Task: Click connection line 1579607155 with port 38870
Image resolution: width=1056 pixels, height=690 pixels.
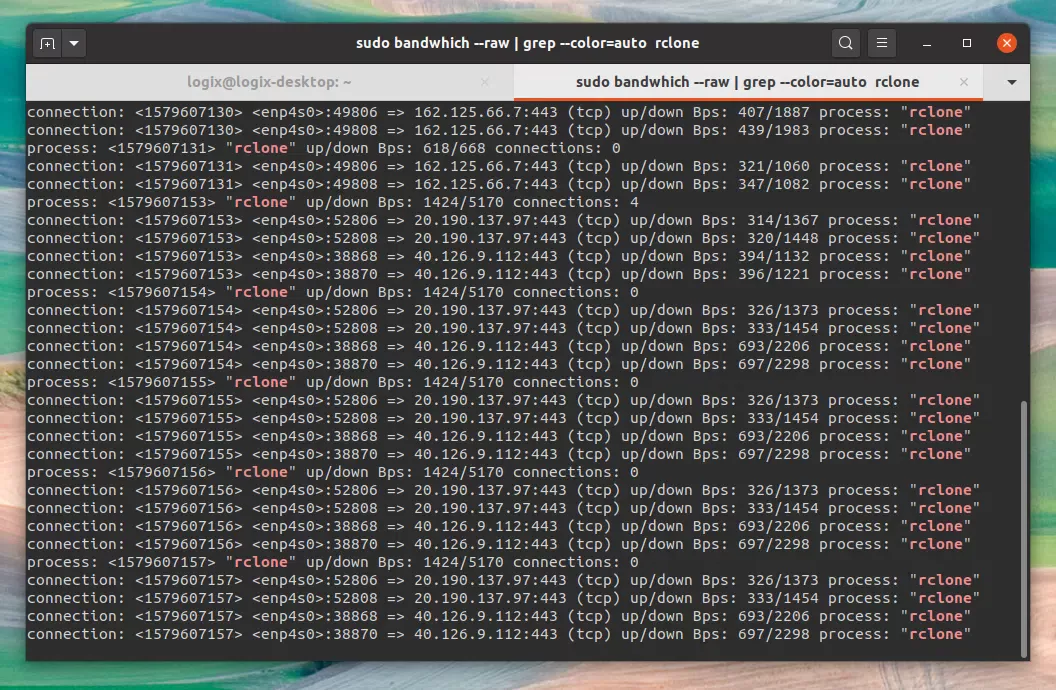Action: 499,454
